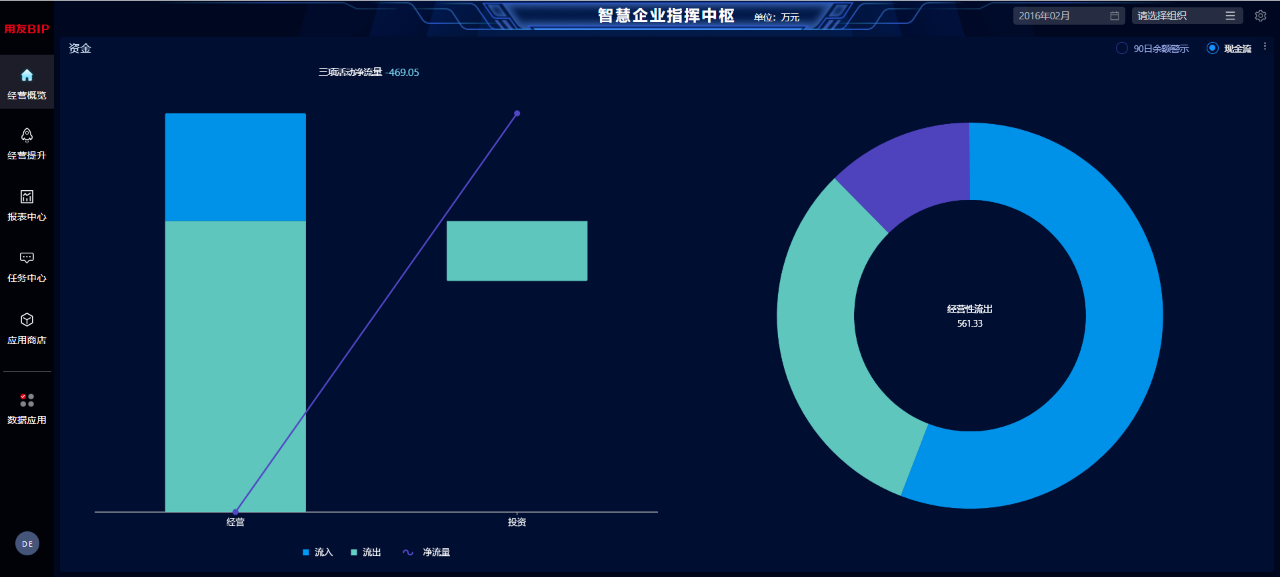1280x577 pixels.
Task: Click the teal 流出 segment of 经营 bar
Action: [235, 366]
